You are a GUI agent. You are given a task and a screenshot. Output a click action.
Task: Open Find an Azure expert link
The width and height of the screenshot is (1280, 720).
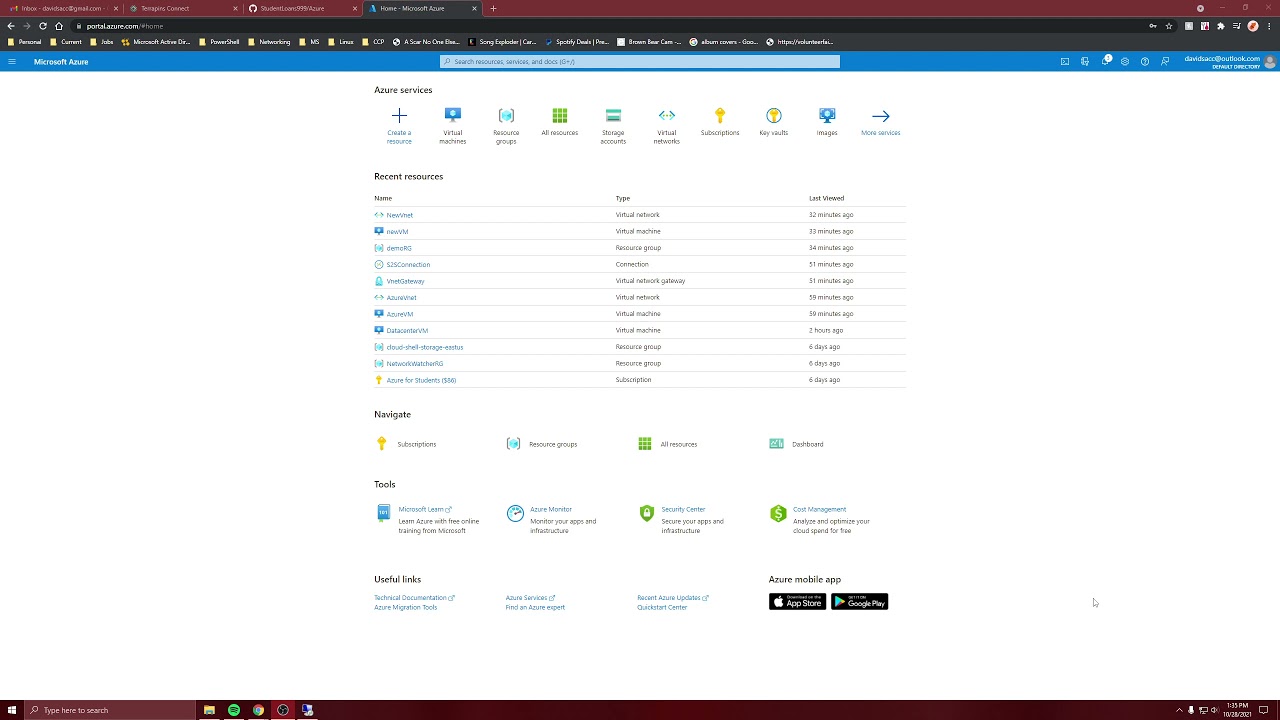[535, 607]
